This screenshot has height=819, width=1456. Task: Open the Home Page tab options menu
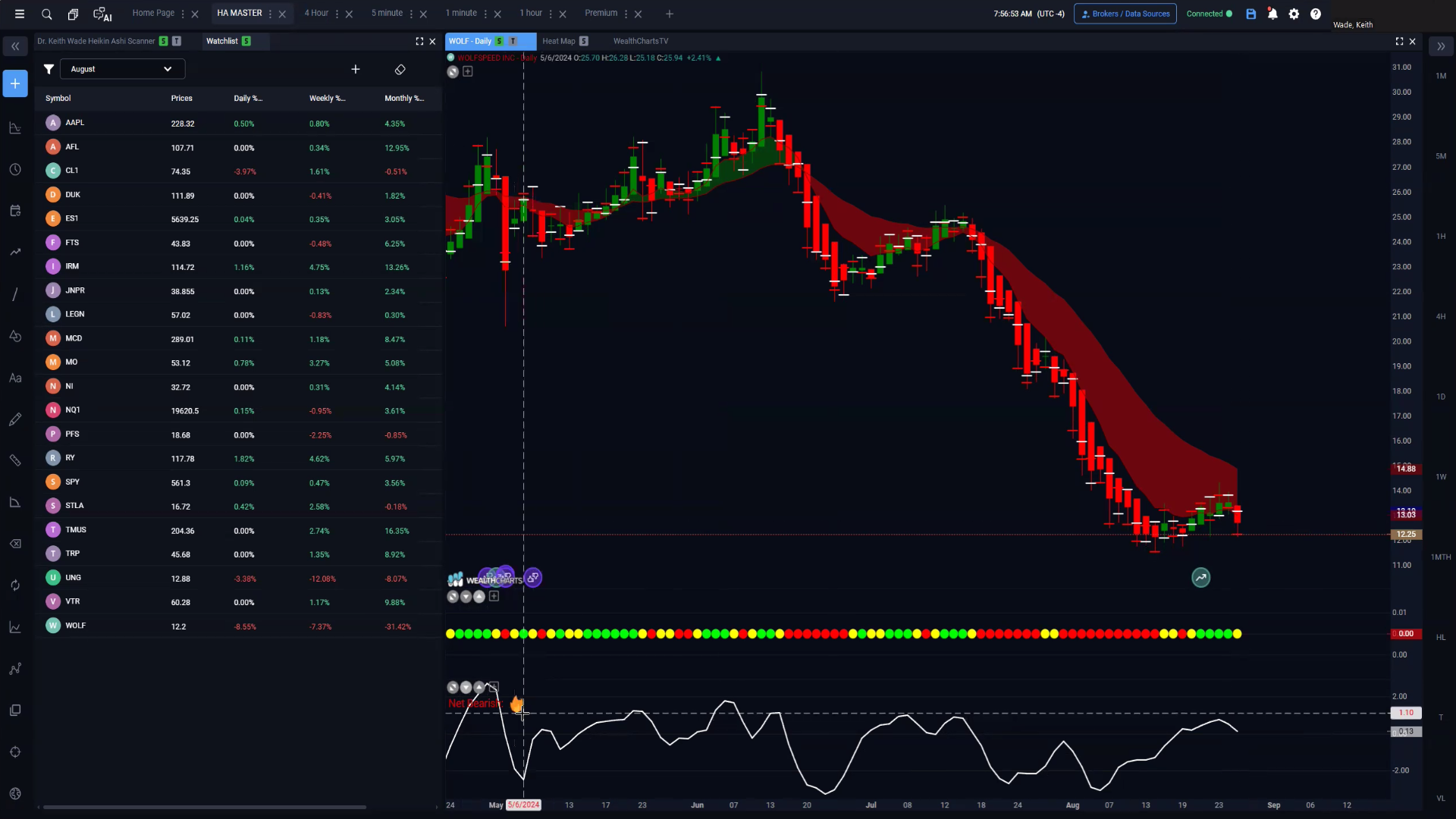point(183,14)
